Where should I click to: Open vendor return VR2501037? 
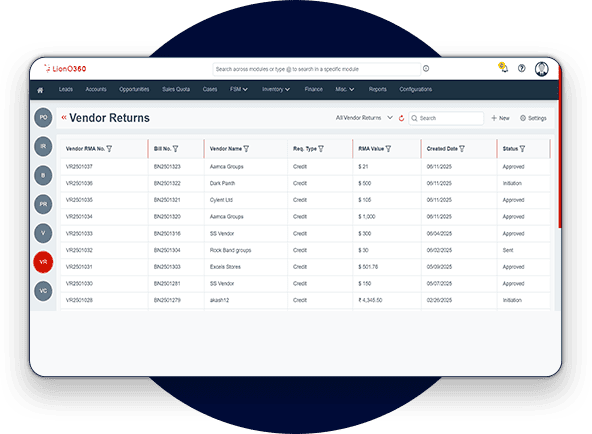[x=79, y=166]
